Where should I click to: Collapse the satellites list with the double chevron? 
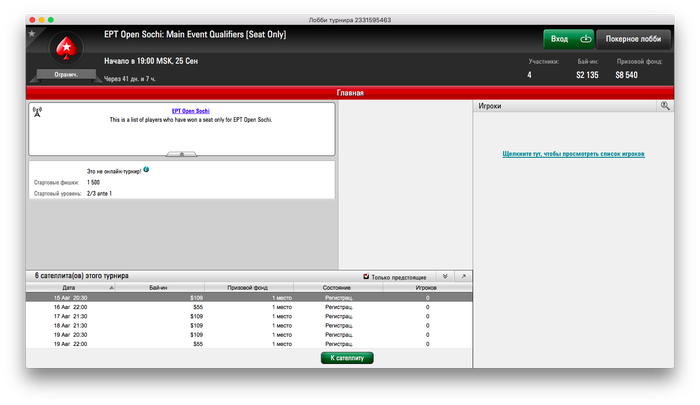[x=445, y=276]
